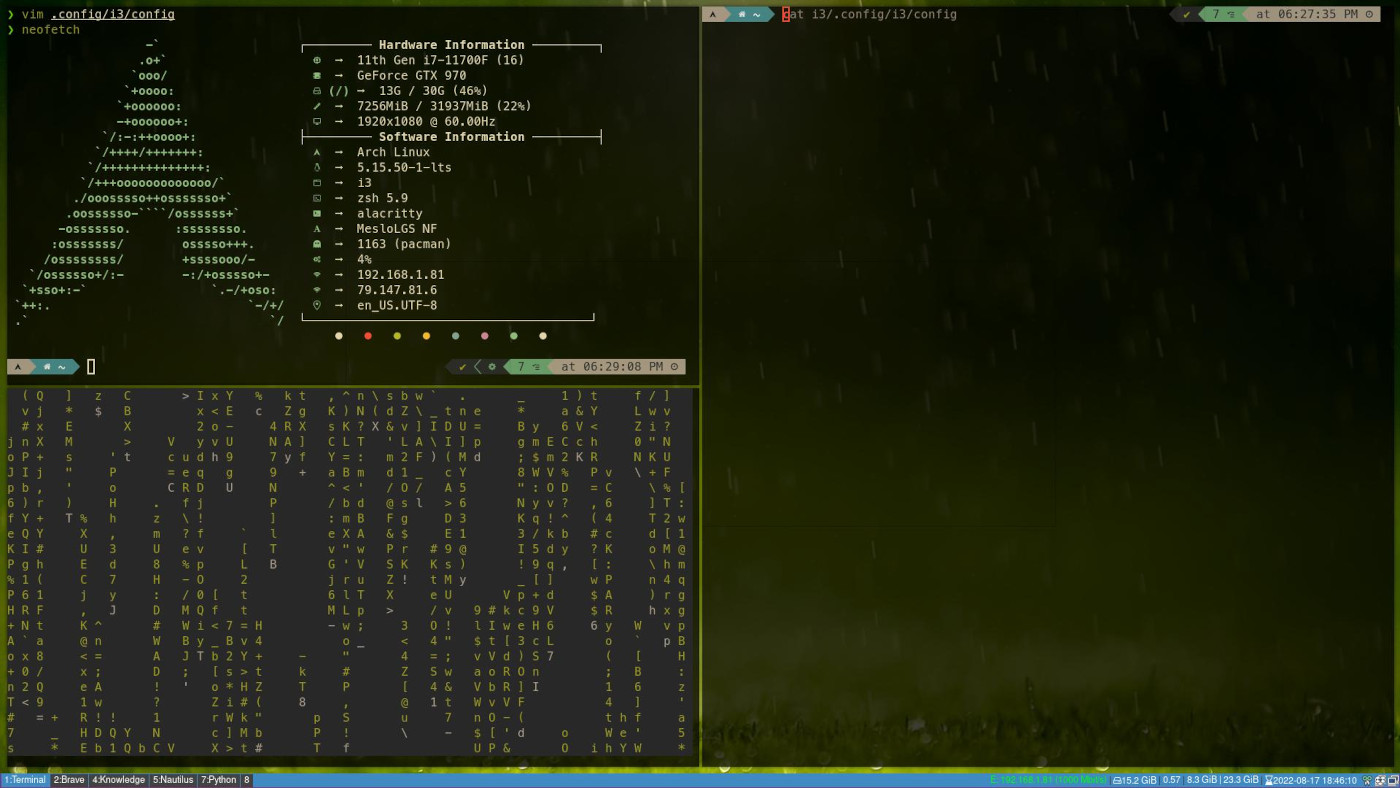Click the gear icon in the left terminal prompt
This screenshot has width=1400, height=788.
(x=492, y=366)
